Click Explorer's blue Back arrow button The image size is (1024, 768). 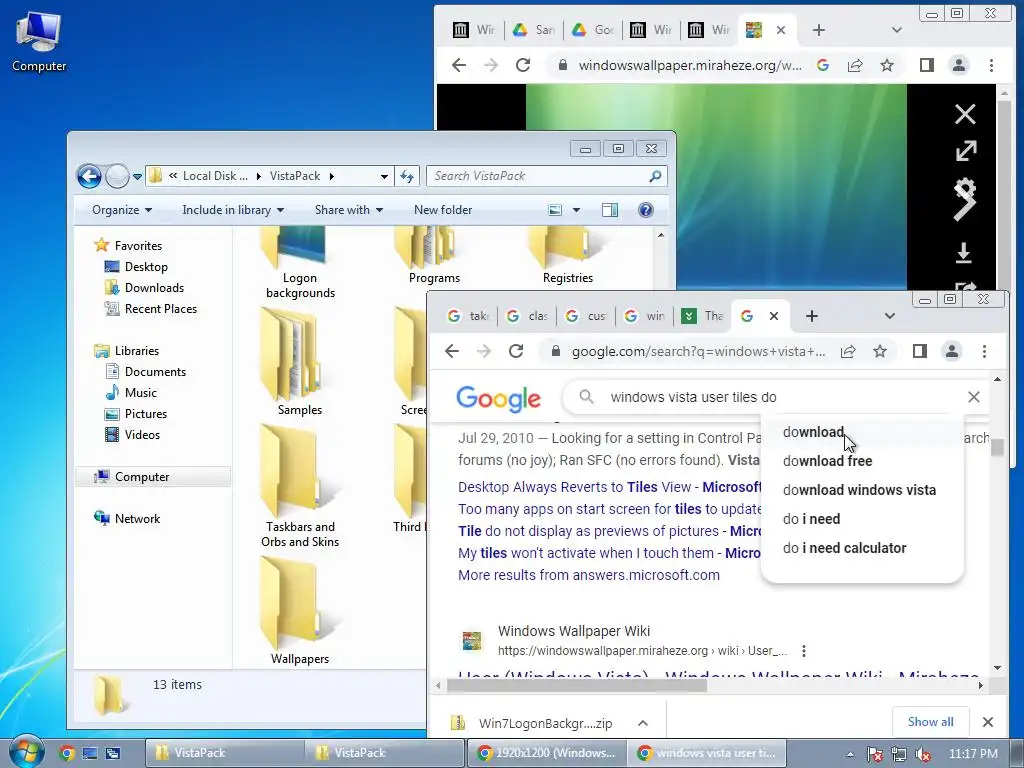(89, 176)
